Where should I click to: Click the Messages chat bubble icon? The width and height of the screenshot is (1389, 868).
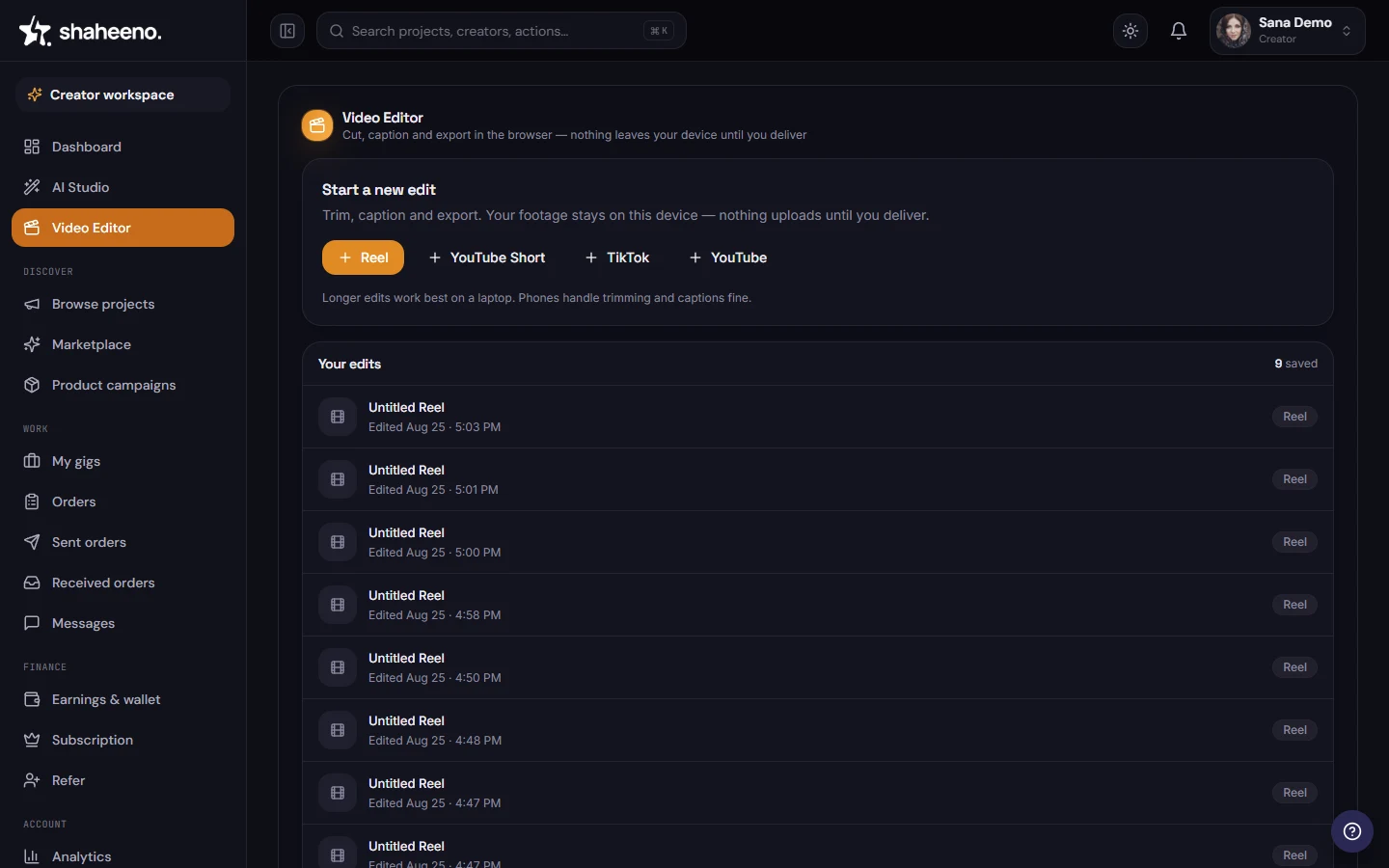pyautogui.click(x=32, y=623)
